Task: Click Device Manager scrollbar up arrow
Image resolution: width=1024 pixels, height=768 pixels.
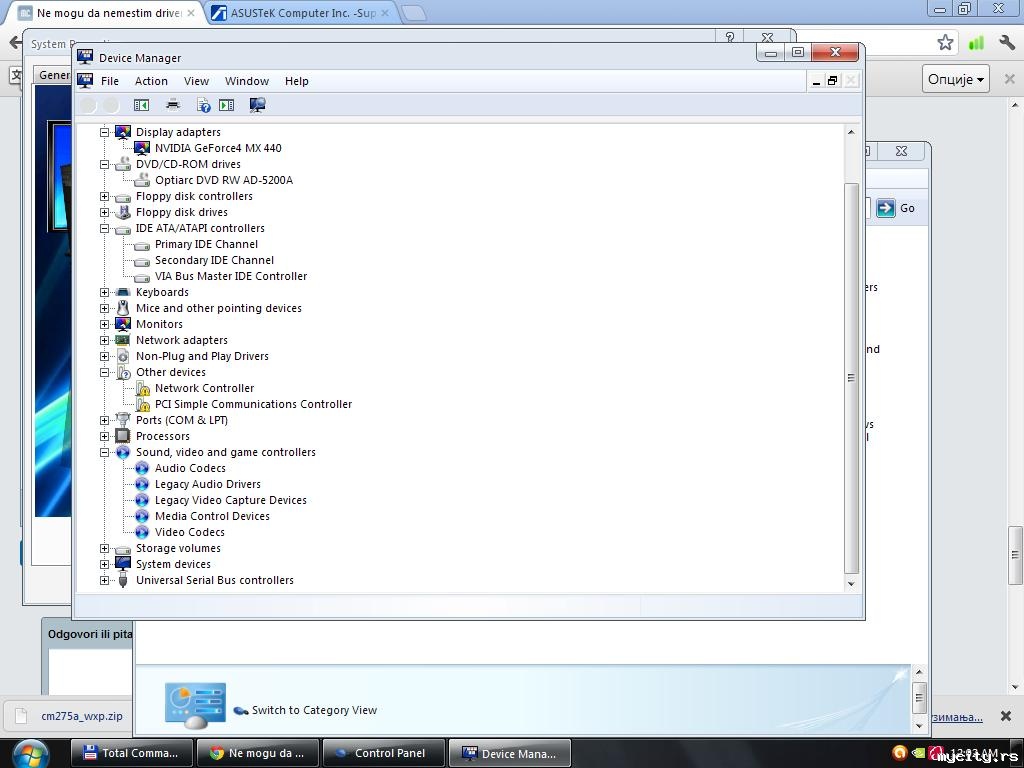Action: pos(851,132)
